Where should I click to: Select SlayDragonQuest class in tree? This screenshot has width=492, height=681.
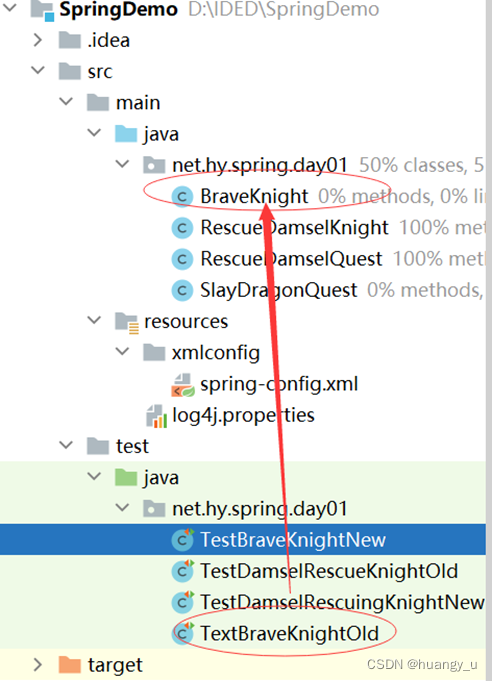coord(278,290)
